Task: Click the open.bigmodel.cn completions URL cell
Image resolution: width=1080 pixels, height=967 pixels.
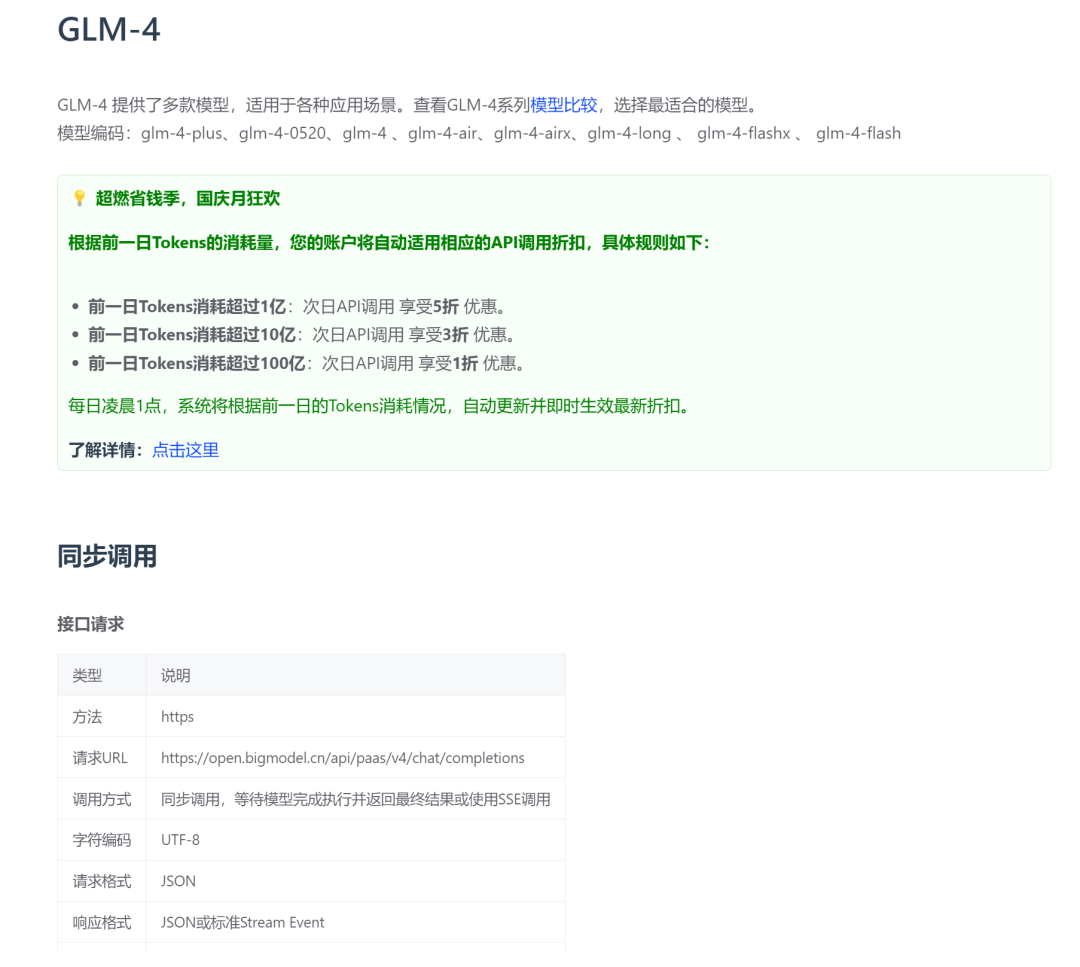Action: click(x=356, y=758)
